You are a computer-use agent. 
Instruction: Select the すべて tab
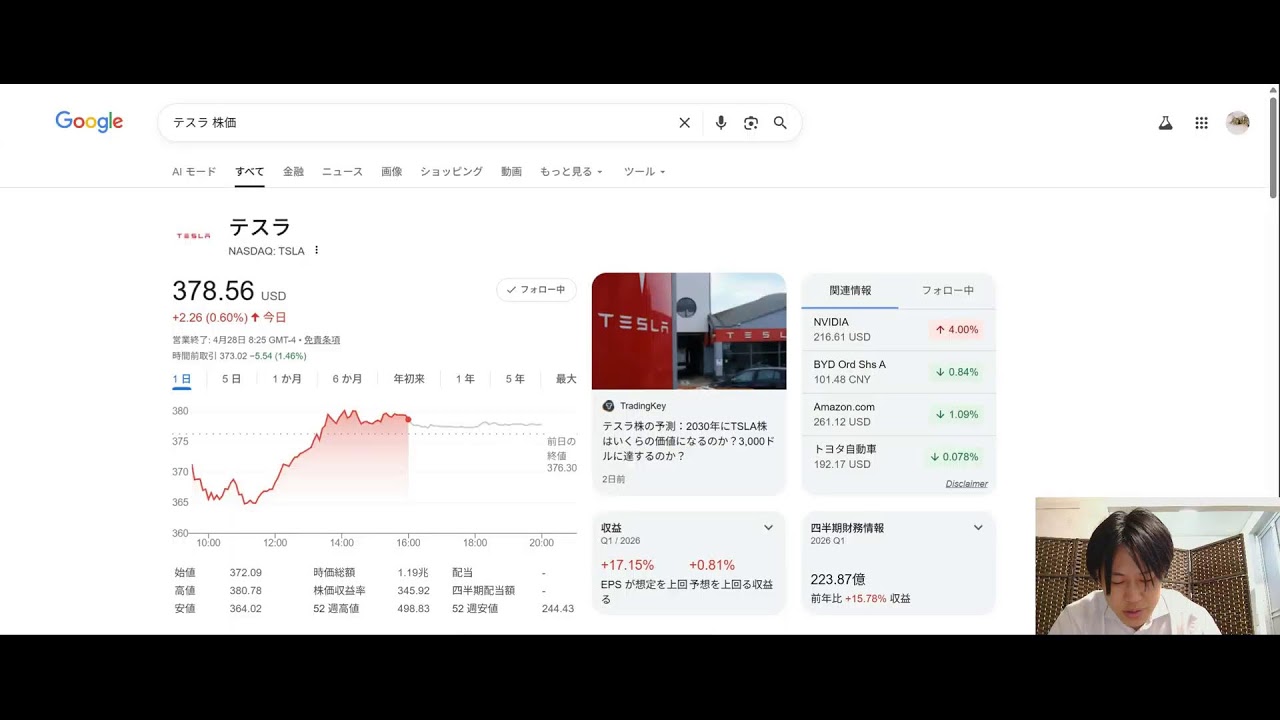tap(250, 172)
